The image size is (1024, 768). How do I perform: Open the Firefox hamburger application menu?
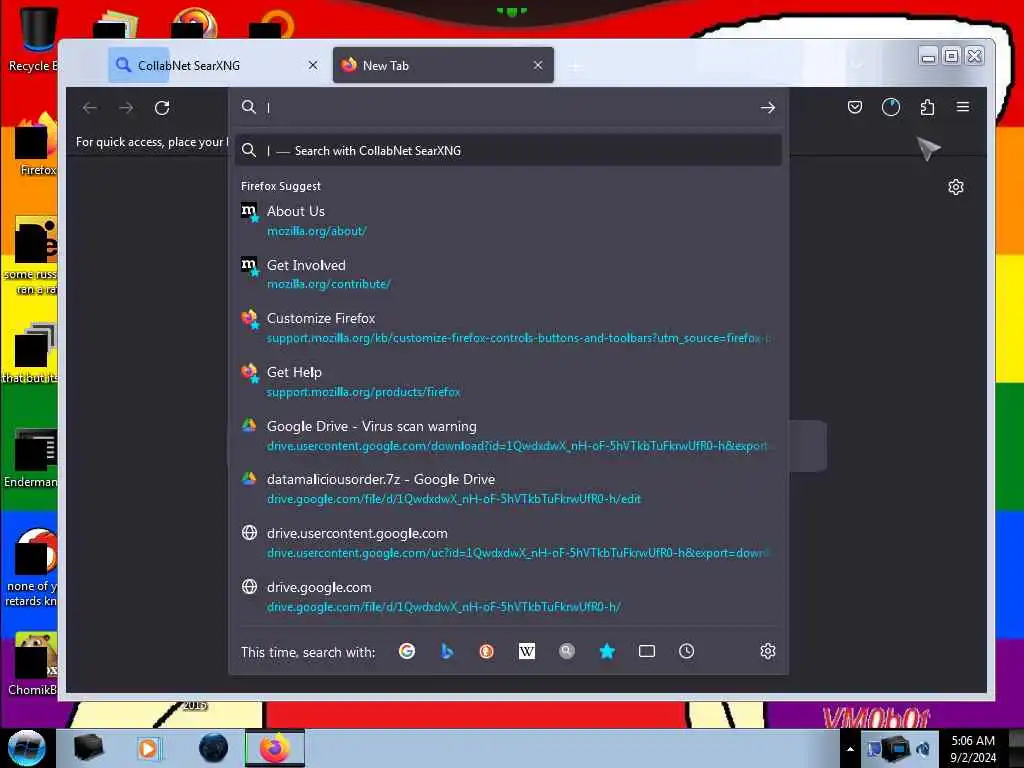point(963,107)
